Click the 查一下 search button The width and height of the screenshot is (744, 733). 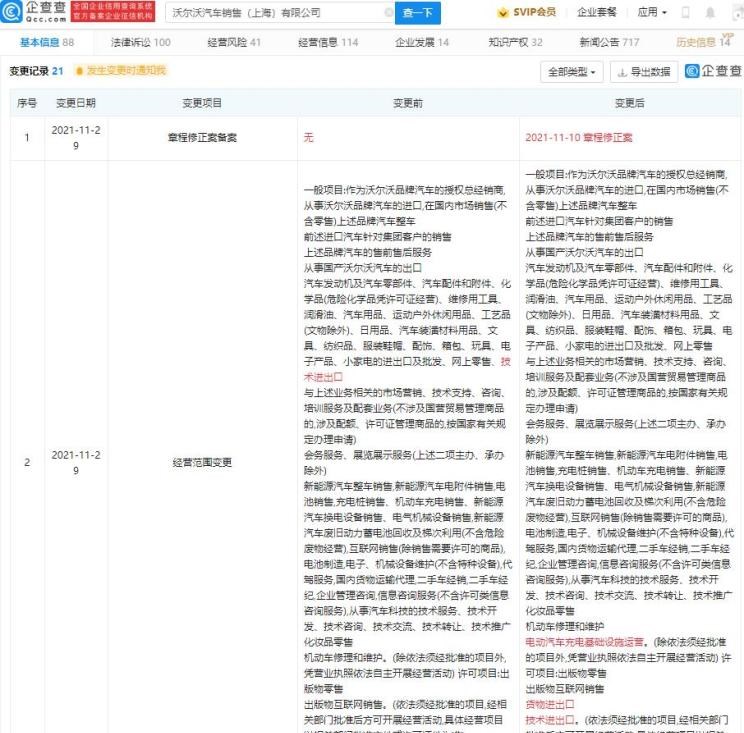[418, 13]
